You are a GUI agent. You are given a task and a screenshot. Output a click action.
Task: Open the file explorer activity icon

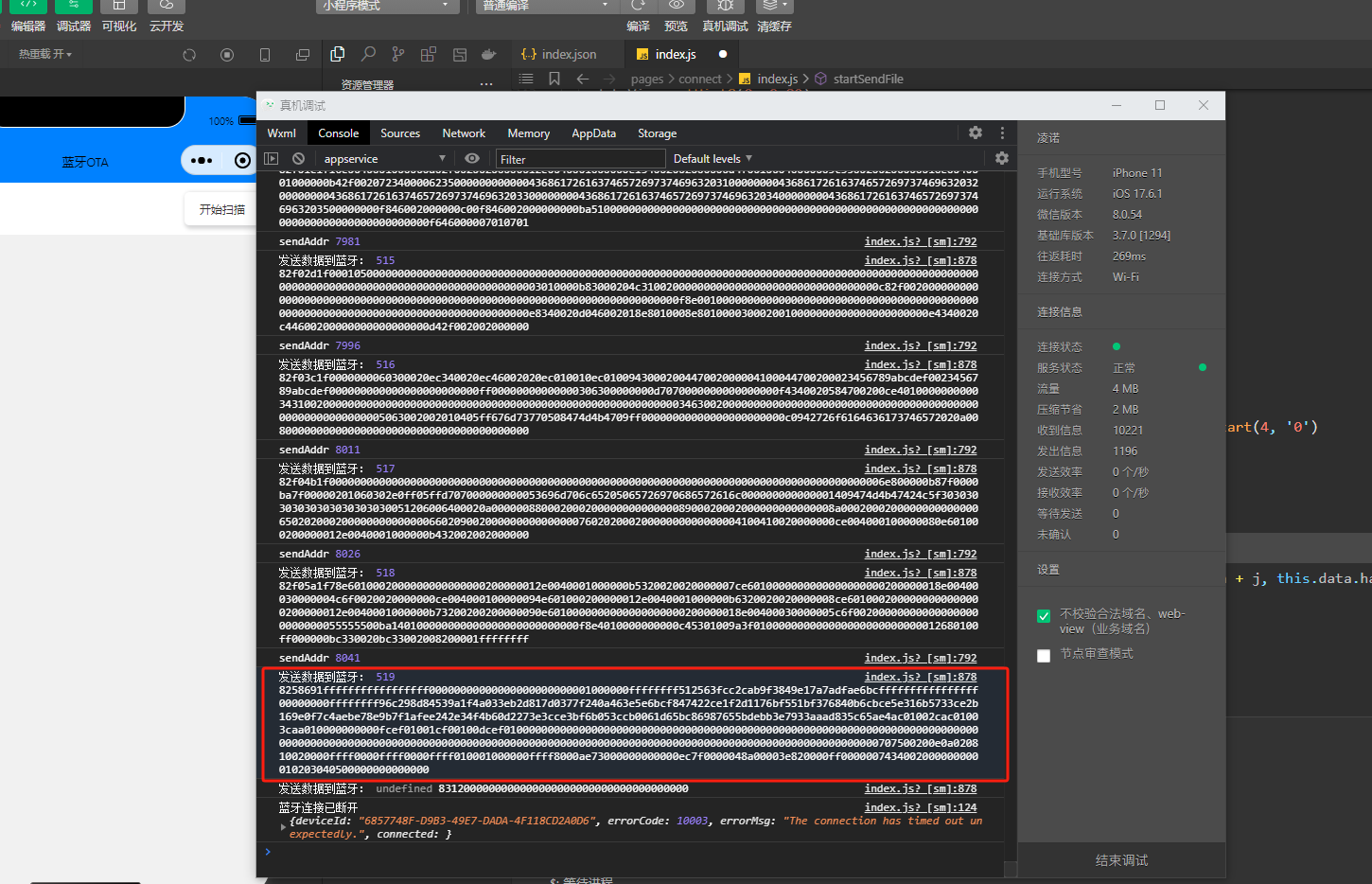(x=338, y=54)
